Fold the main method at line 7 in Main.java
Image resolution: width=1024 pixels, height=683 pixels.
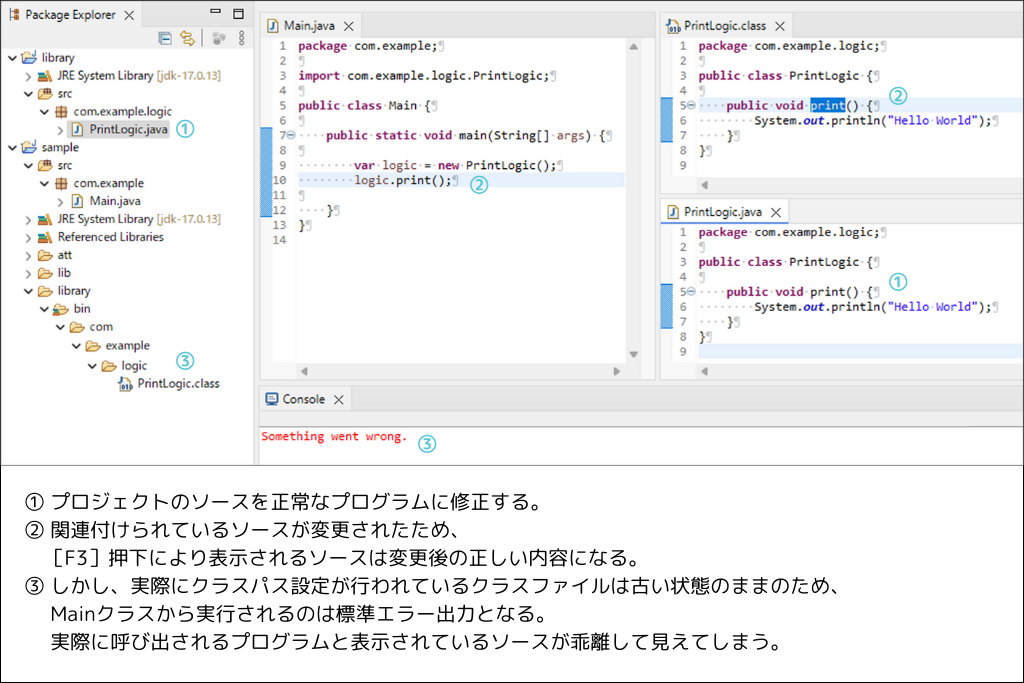291,135
